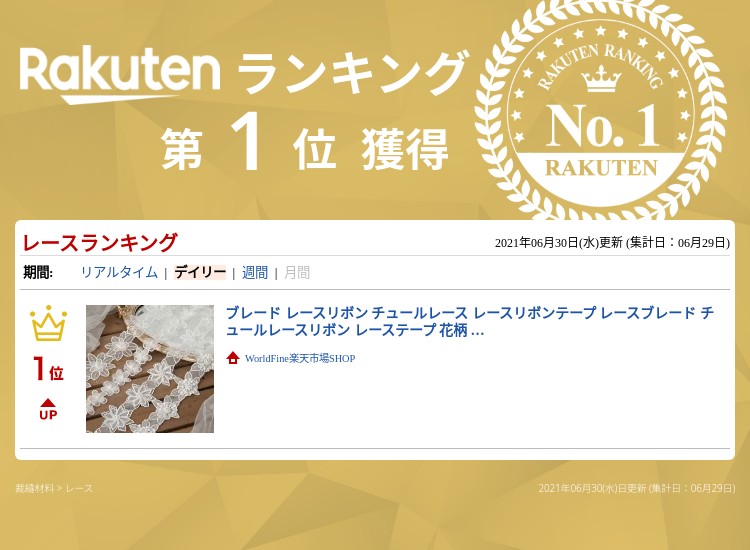Click the レース breadcrumb item at bottom

point(79,488)
